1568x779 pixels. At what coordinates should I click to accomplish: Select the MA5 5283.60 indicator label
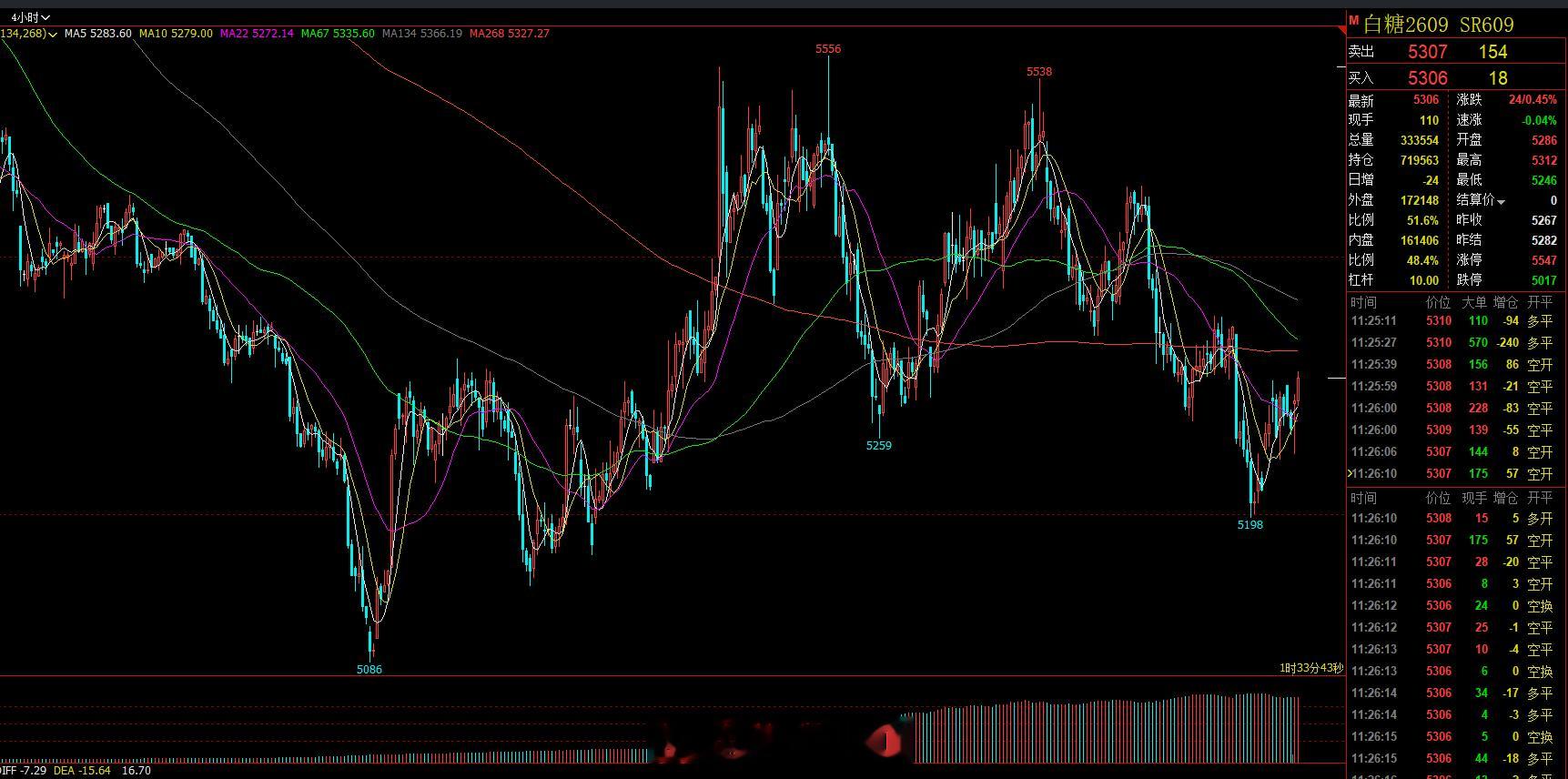coord(97,34)
